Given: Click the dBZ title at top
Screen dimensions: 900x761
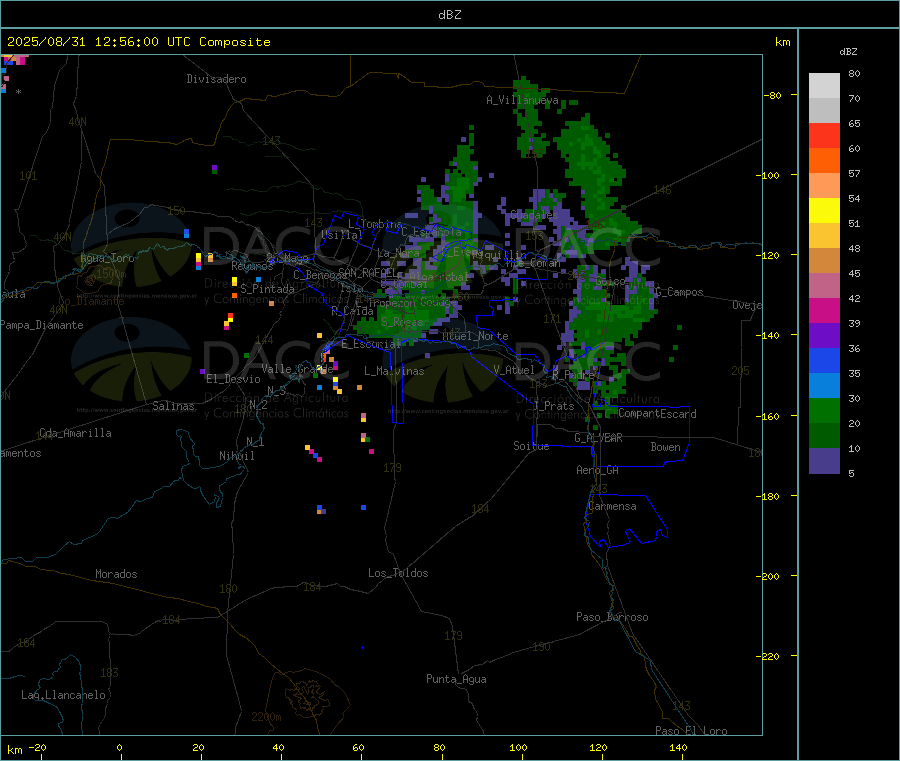Looking at the screenshot, I should tap(449, 15).
